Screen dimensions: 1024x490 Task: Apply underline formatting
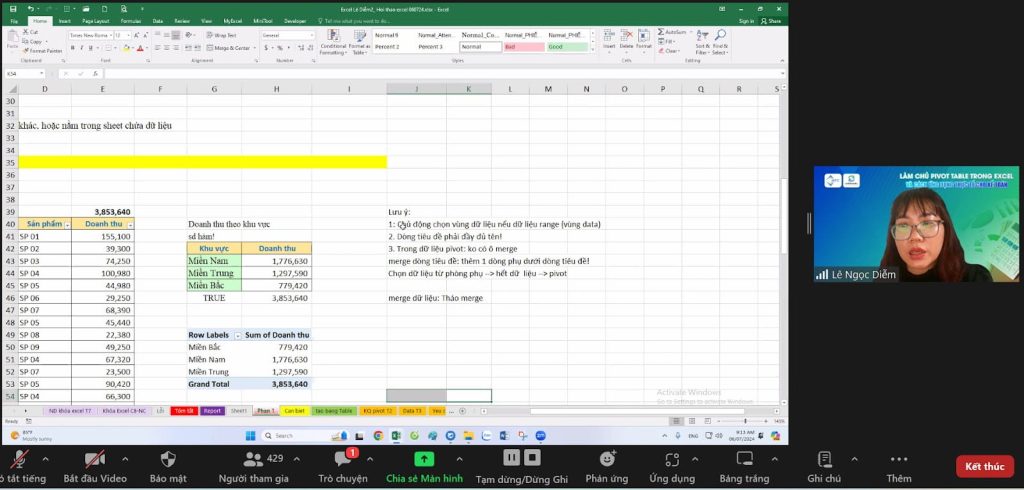pos(91,48)
